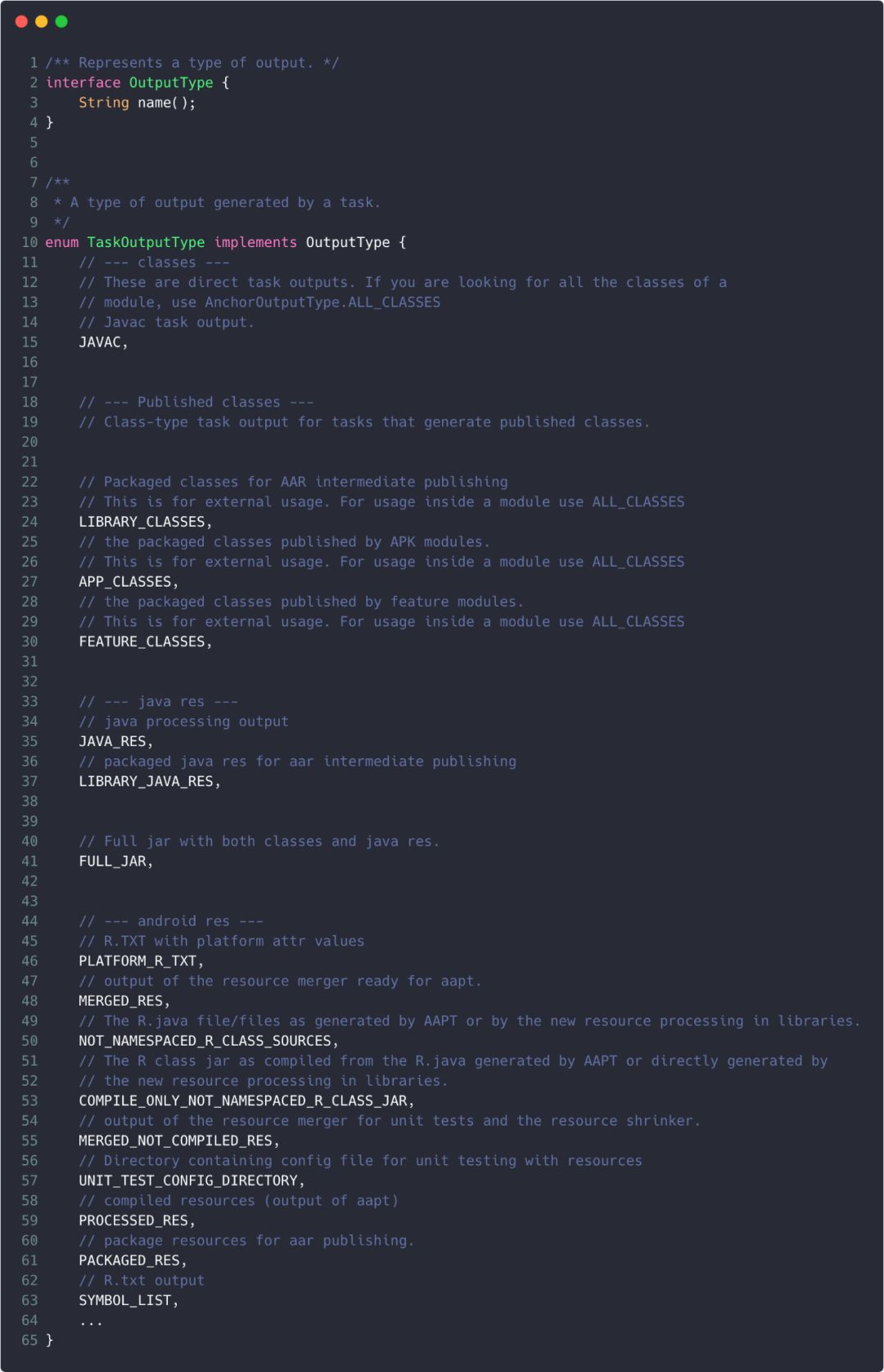Click the 'String' type in name()

[104, 102]
